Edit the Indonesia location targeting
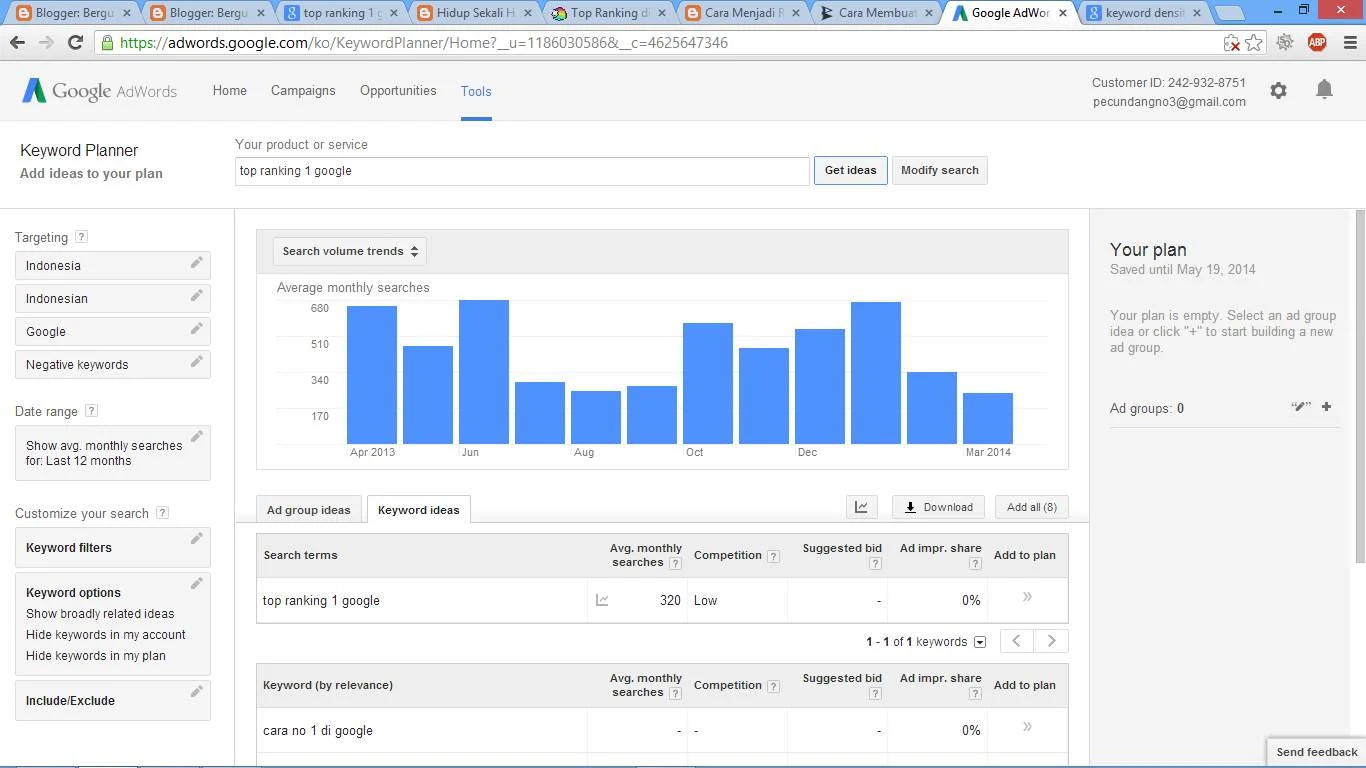This screenshot has width=1366, height=768. (x=197, y=263)
